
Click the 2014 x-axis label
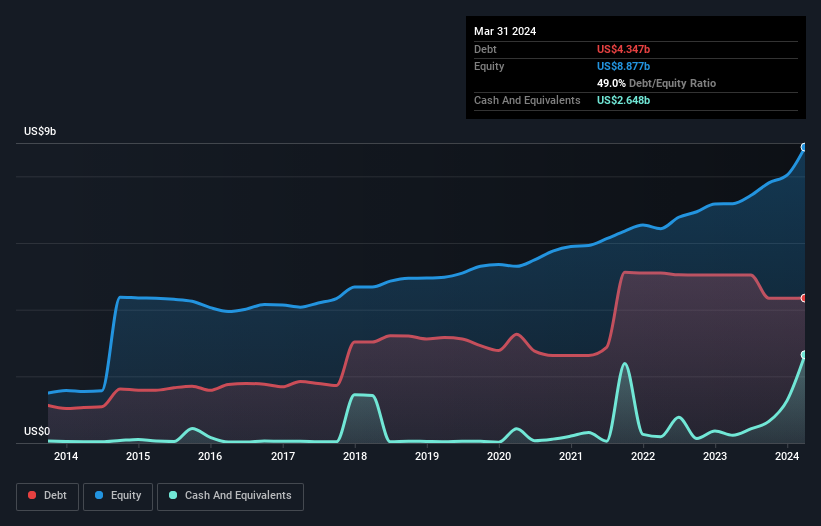(x=66, y=456)
